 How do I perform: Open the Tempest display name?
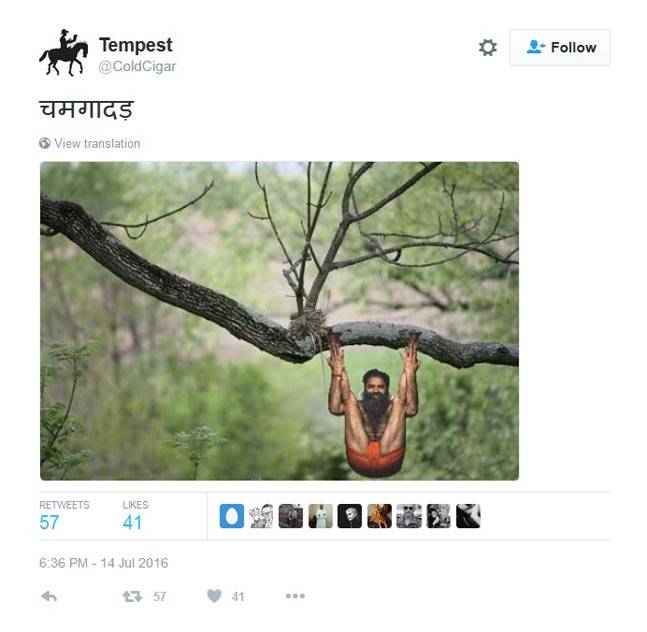point(136,45)
